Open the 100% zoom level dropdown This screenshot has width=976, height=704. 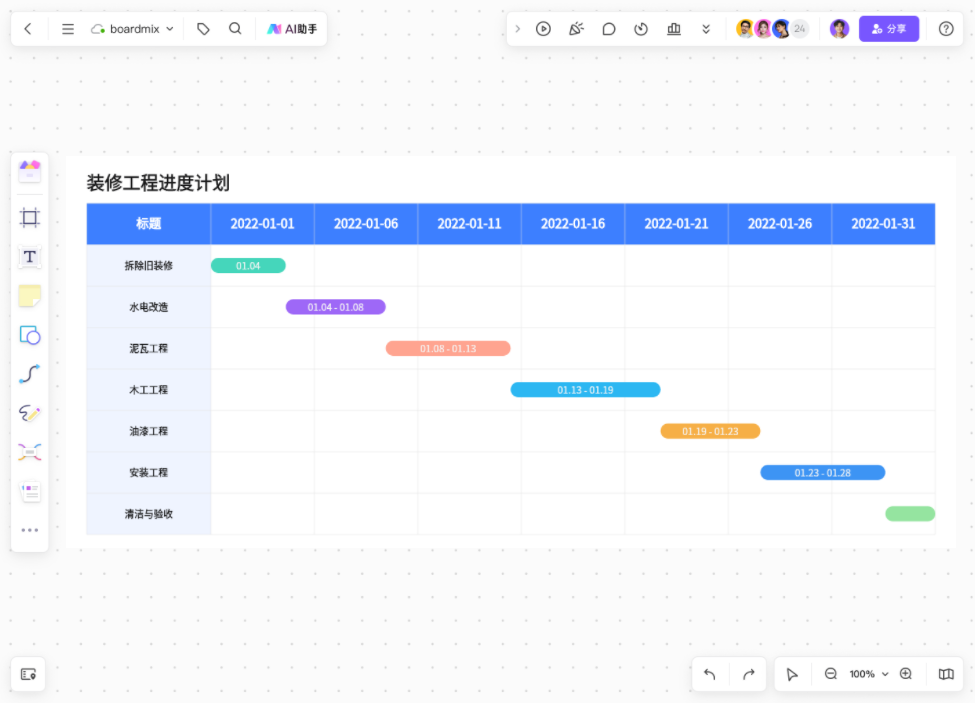click(869, 674)
